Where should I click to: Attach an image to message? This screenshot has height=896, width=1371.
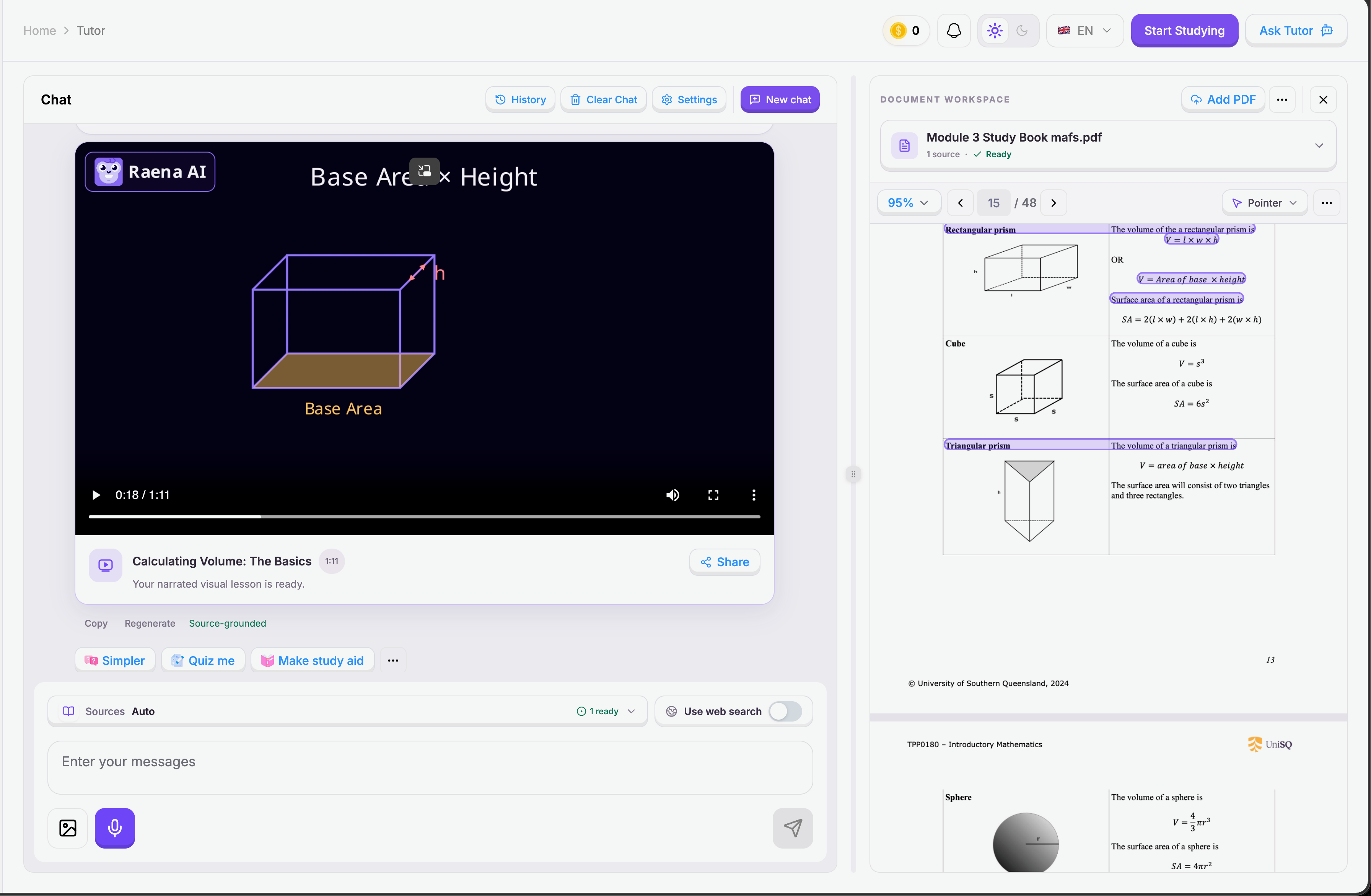(x=68, y=828)
